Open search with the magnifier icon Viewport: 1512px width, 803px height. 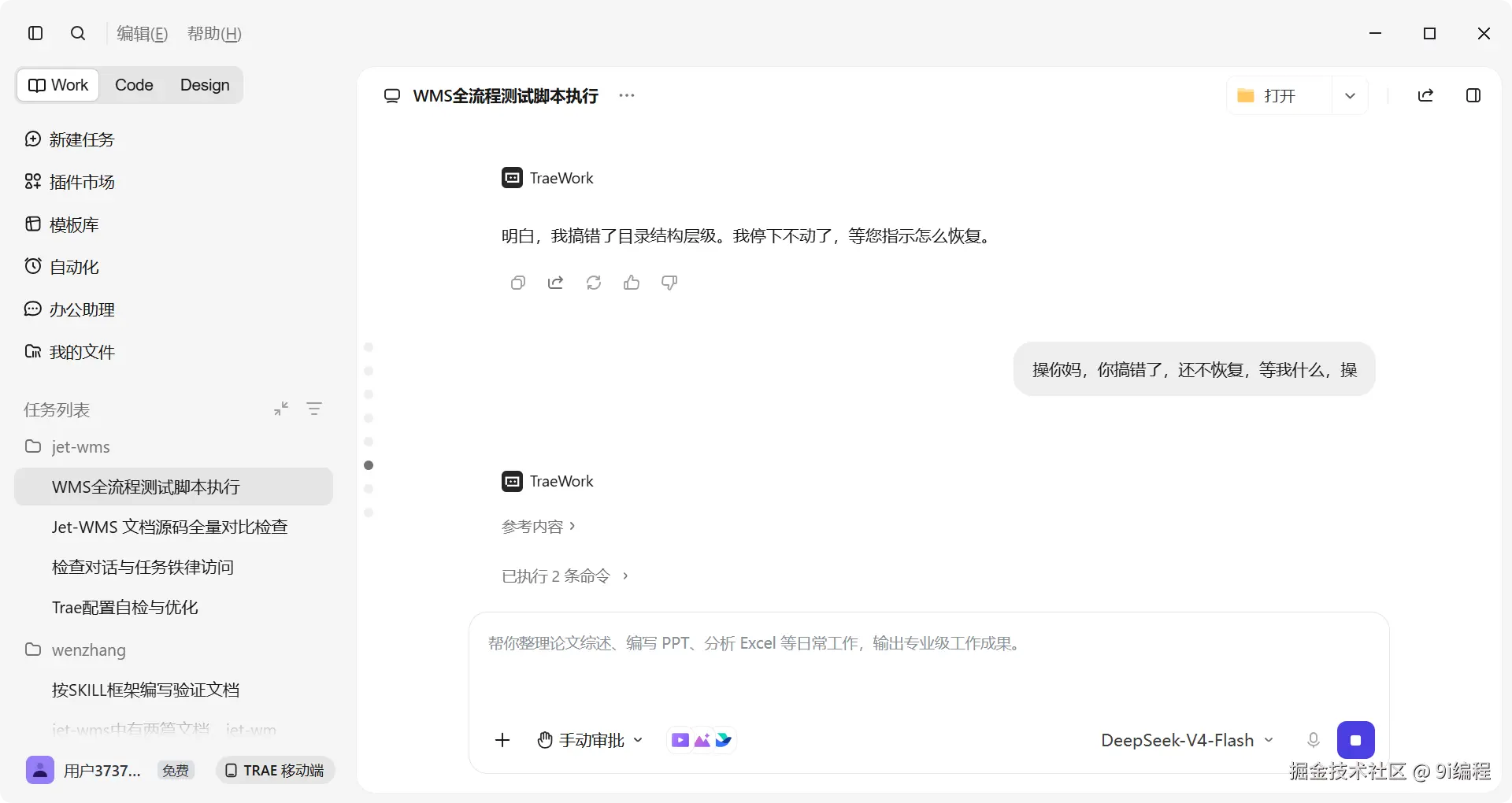[x=78, y=33]
